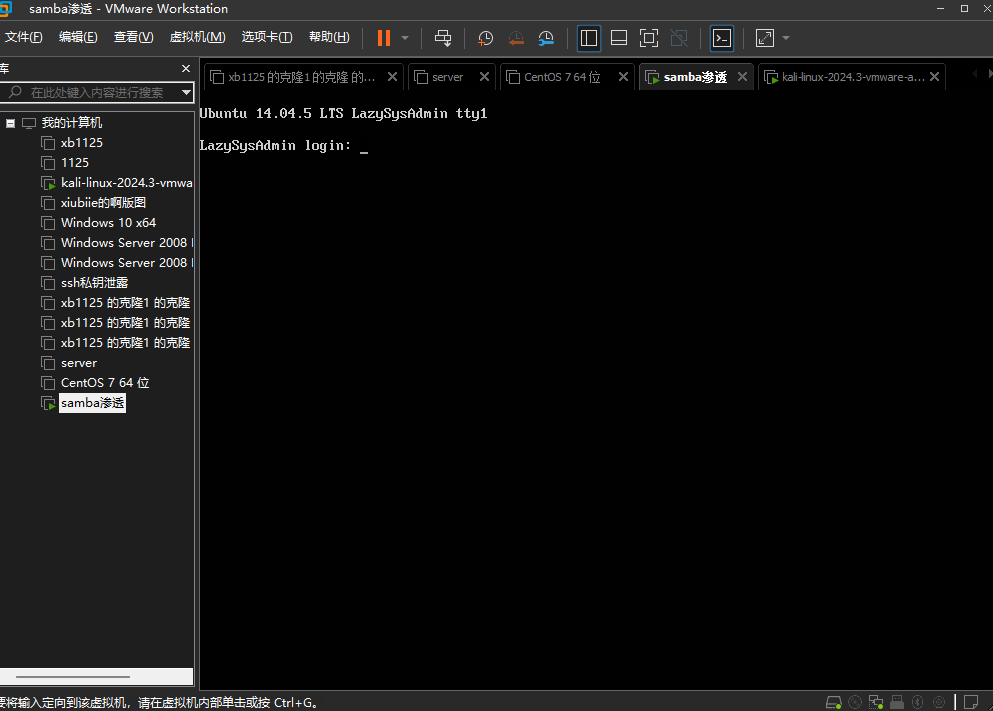Image resolution: width=993 pixels, height=711 pixels.
Task: Click the console view terminal icon
Action: [x=721, y=38]
